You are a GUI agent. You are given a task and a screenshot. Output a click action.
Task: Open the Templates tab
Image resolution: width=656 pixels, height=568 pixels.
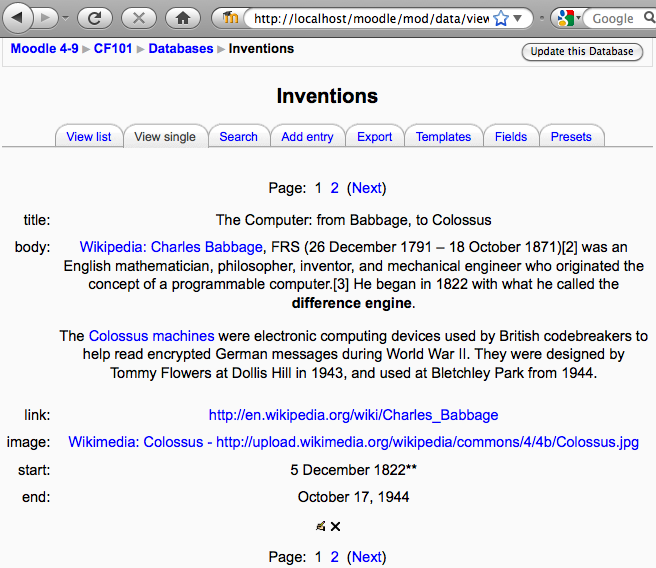tap(443, 137)
